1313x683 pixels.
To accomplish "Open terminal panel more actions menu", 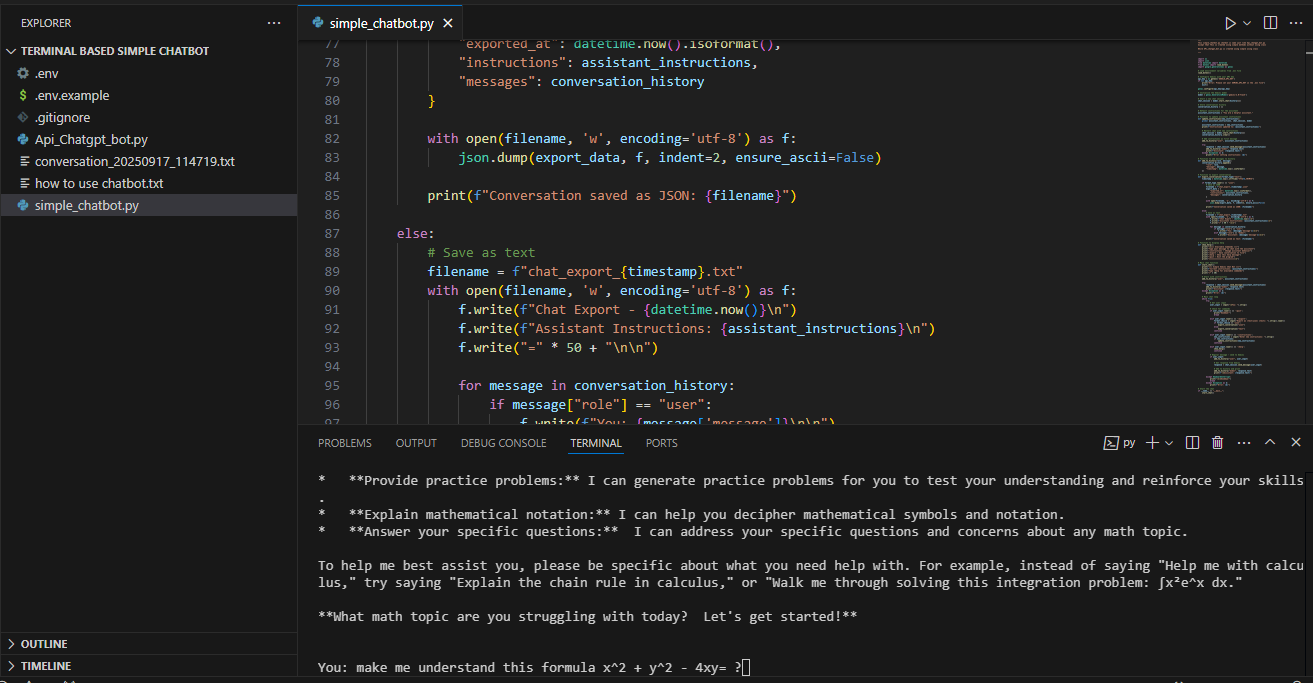I will (1243, 442).
